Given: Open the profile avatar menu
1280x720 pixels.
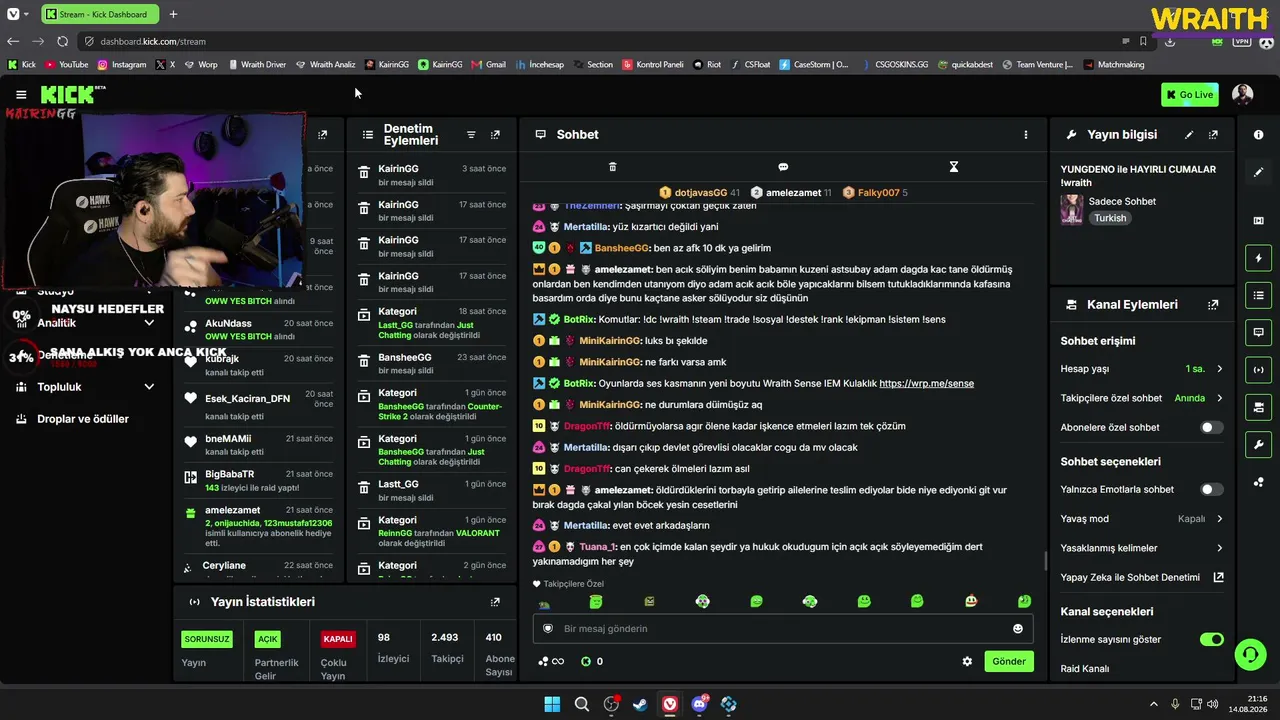Looking at the screenshot, I should [1243, 94].
